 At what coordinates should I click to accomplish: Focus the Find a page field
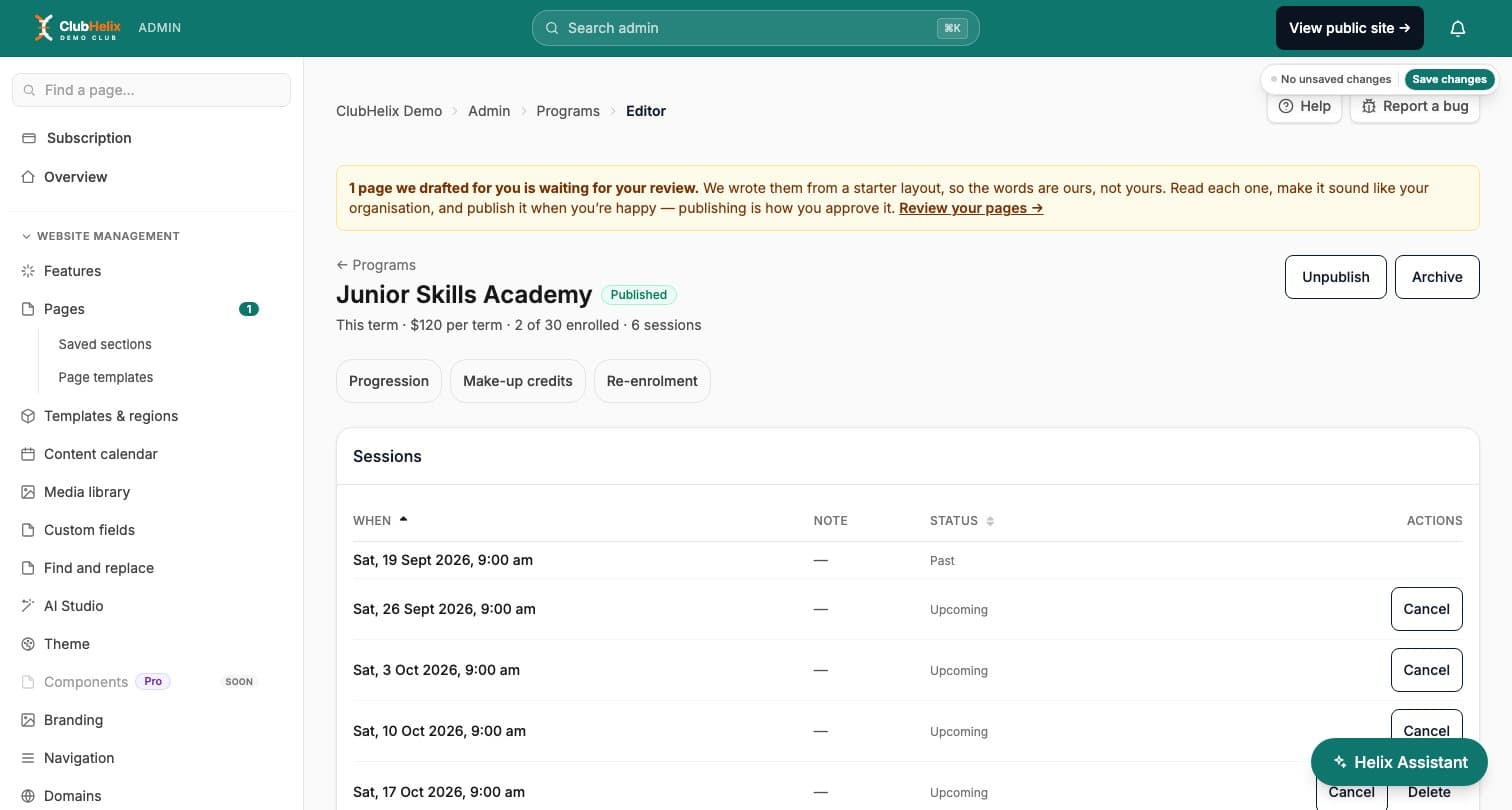pyautogui.click(x=152, y=90)
